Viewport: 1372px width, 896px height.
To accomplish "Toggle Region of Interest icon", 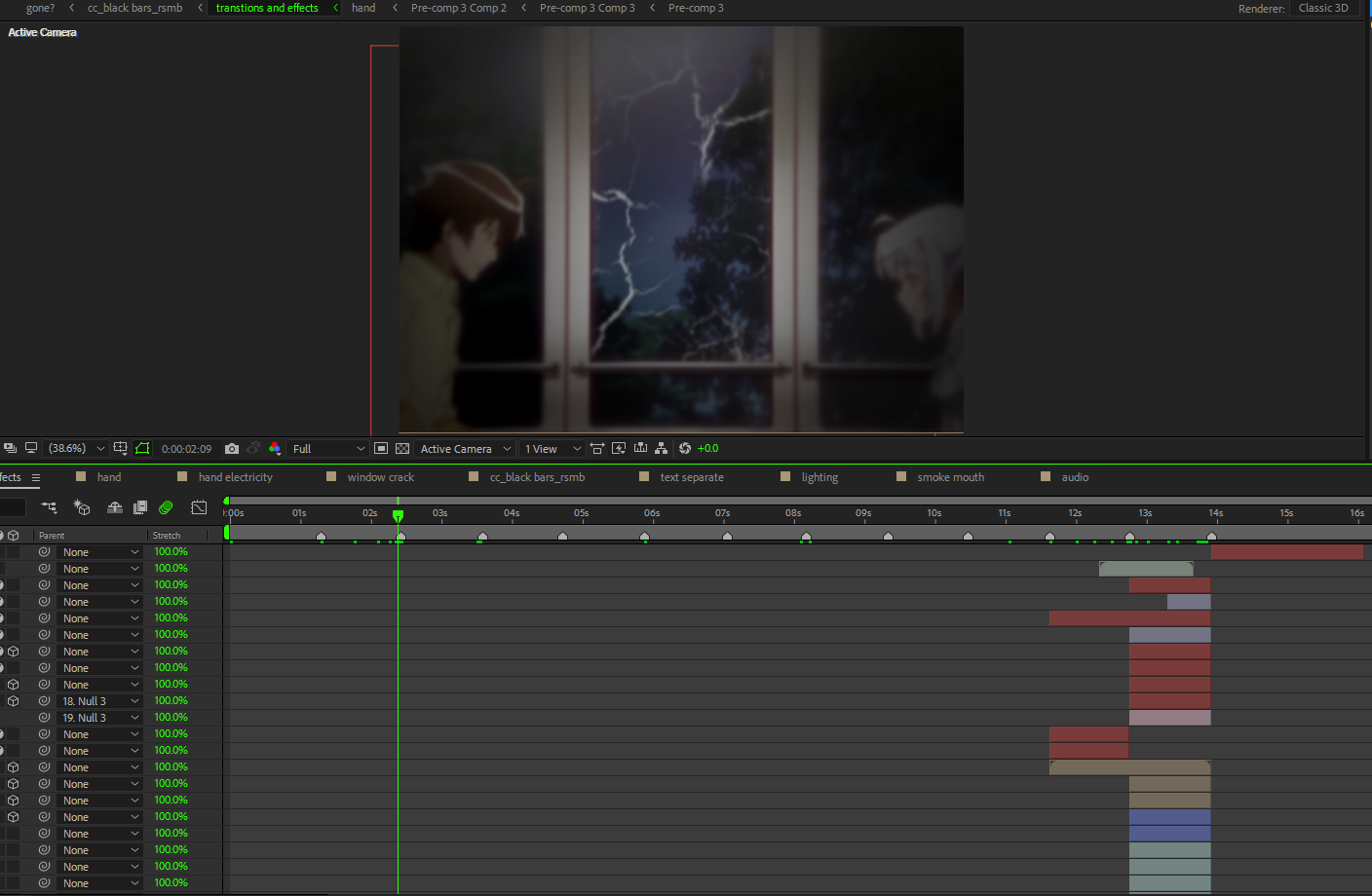I will coord(381,449).
